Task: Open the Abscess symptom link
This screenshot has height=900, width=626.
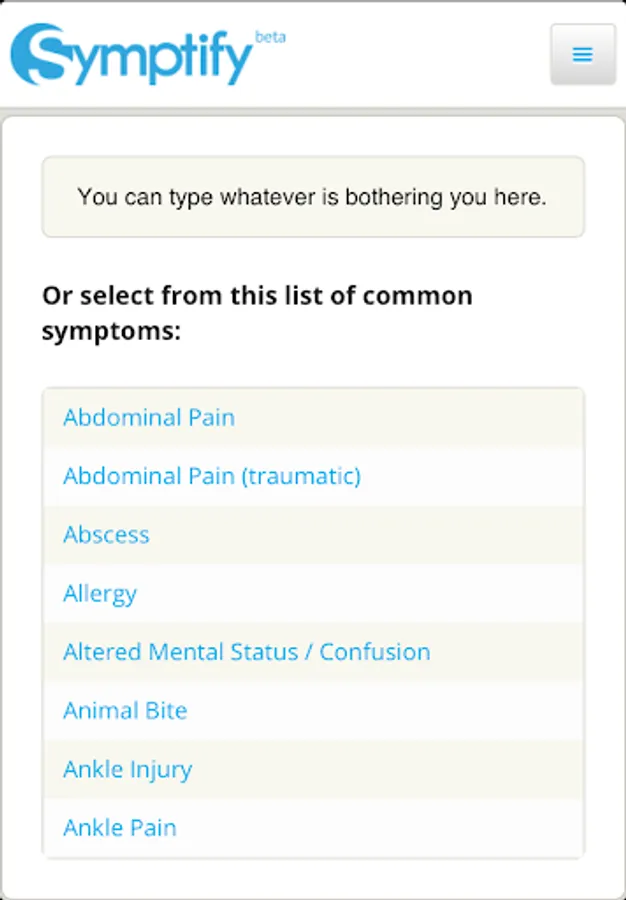Action: pyautogui.click(x=106, y=535)
